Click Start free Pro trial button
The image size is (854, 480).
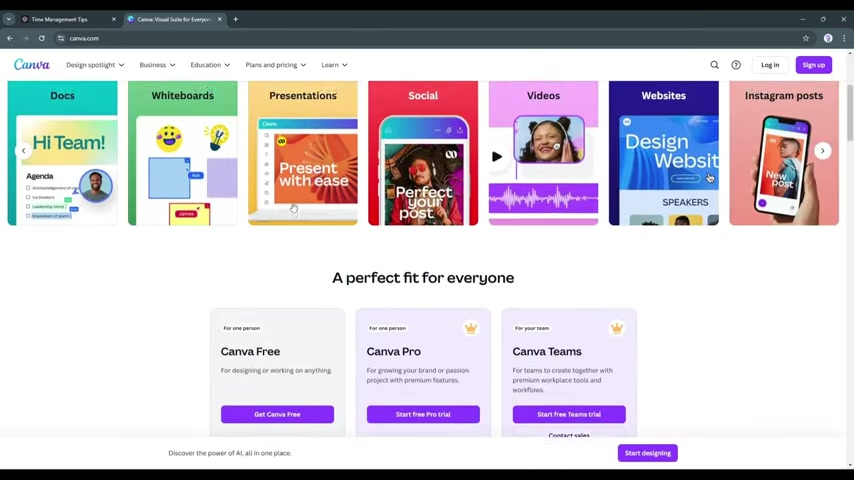point(423,414)
